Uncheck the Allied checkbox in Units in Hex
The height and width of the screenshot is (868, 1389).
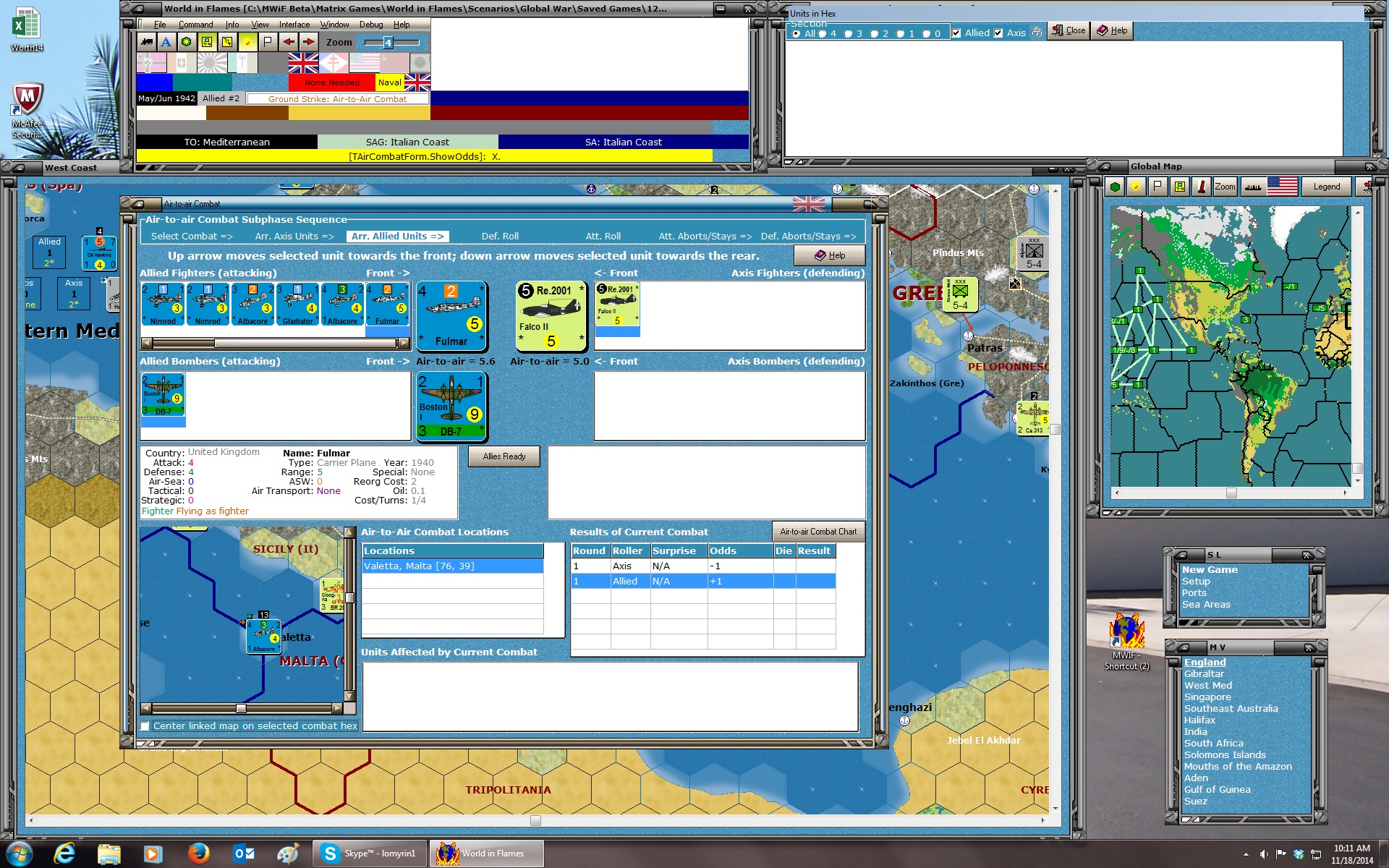(x=956, y=33)
